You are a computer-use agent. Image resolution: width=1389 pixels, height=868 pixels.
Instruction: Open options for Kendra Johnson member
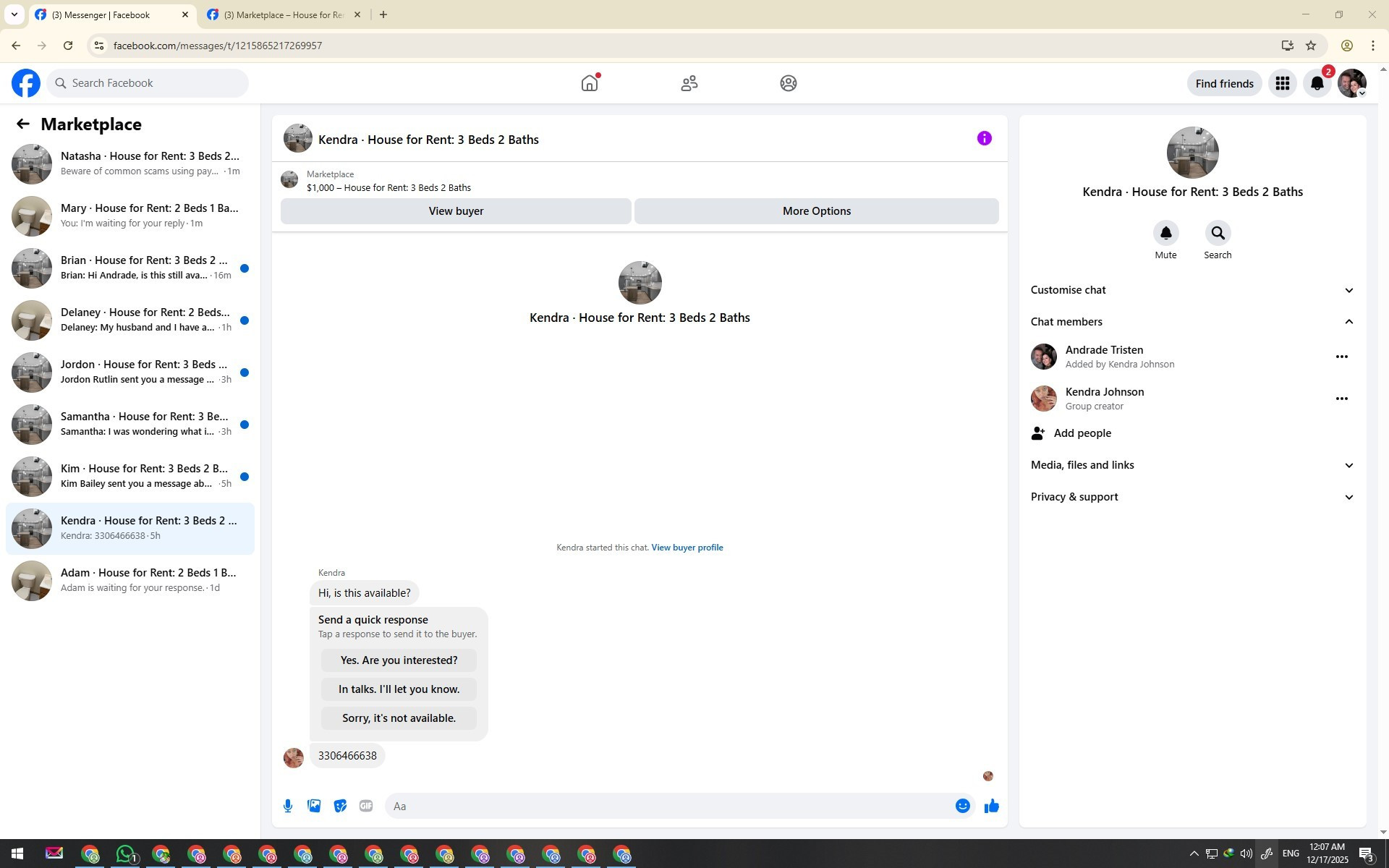(x=1341, y=399)
